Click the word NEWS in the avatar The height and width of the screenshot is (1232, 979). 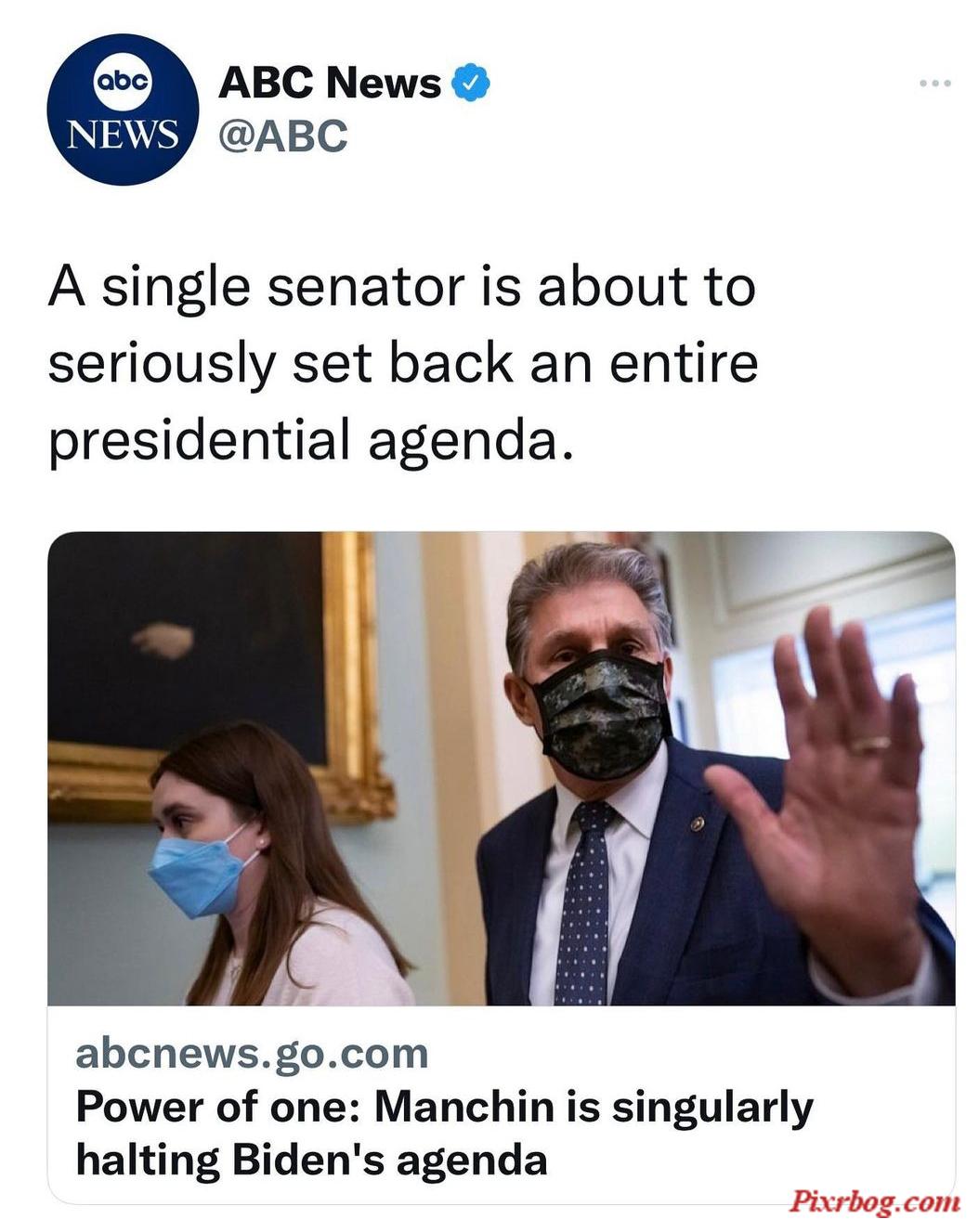(123, 135)
